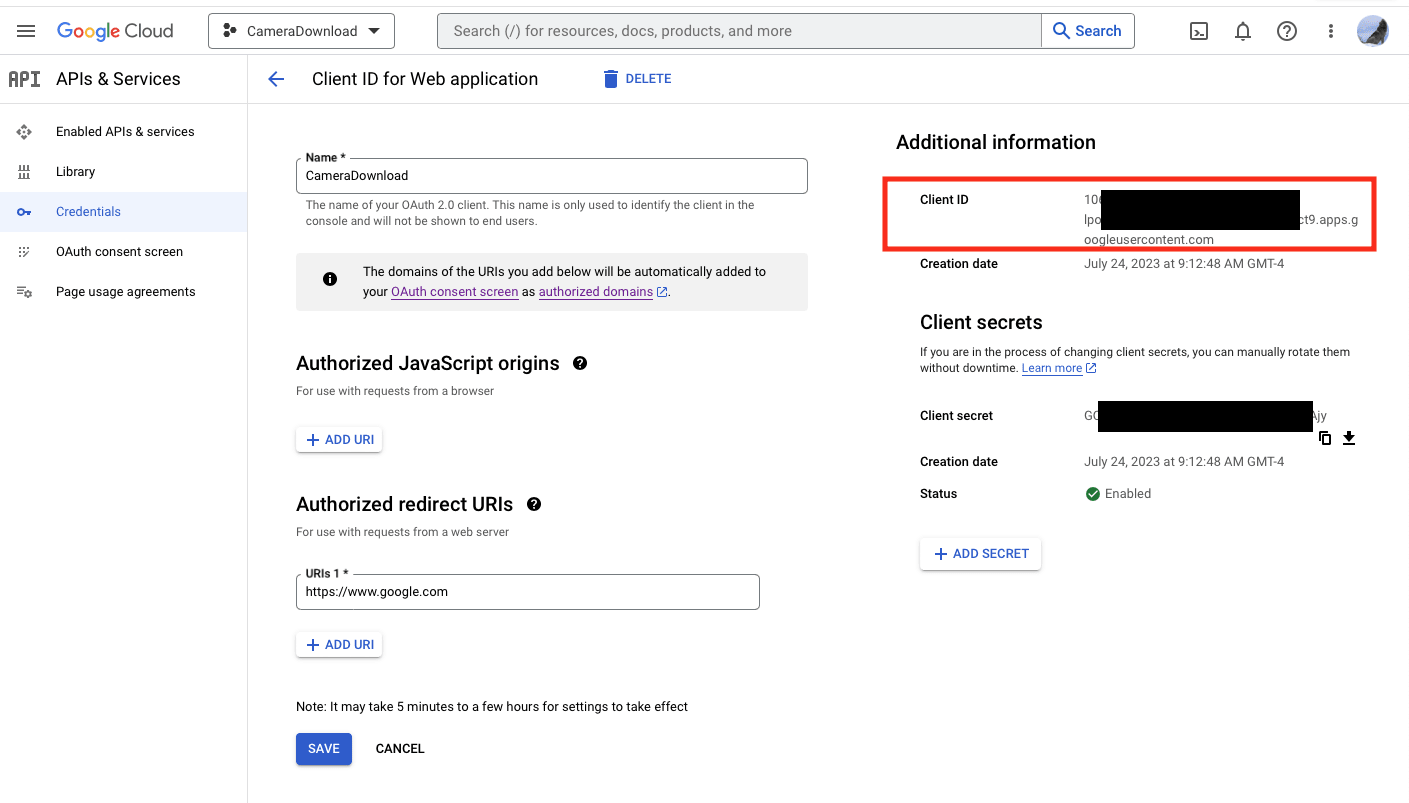The image size is (1409, 803).
Task: Open the CameraDownload project selector dropdown
Action: [301, 31]
